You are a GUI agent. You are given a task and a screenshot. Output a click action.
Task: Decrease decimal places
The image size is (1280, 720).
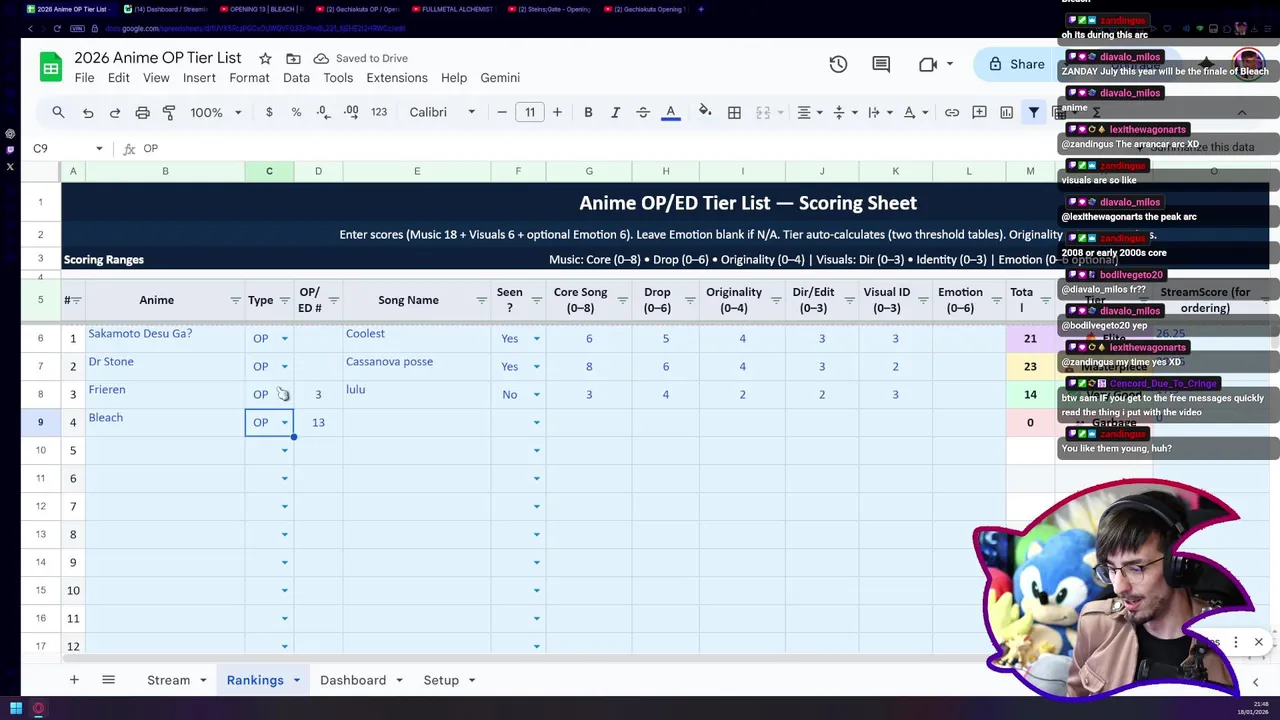click(x=323, y=112)
